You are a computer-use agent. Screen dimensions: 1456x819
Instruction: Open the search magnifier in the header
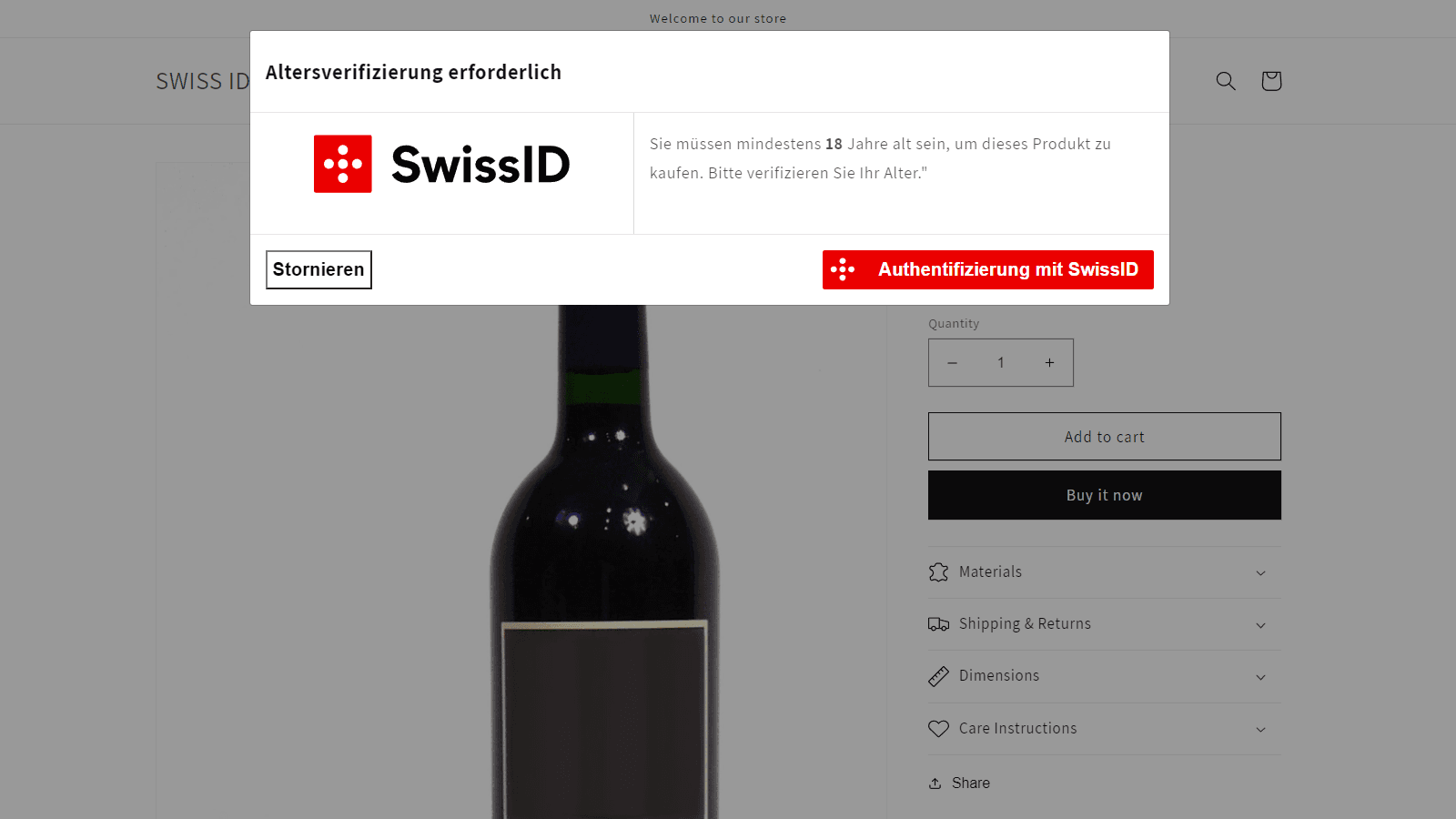tap(1226, 81)
